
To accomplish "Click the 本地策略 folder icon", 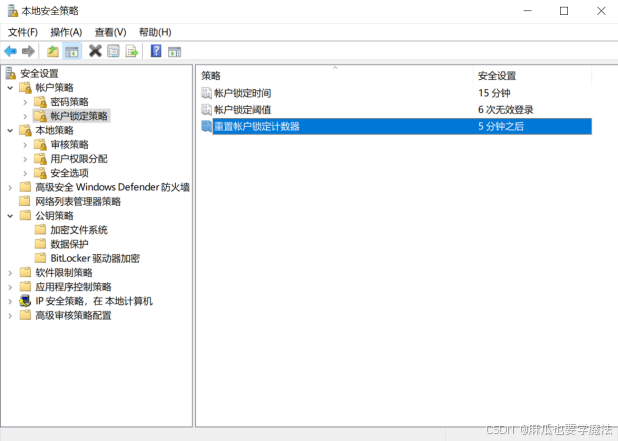I will pos(26,130).
